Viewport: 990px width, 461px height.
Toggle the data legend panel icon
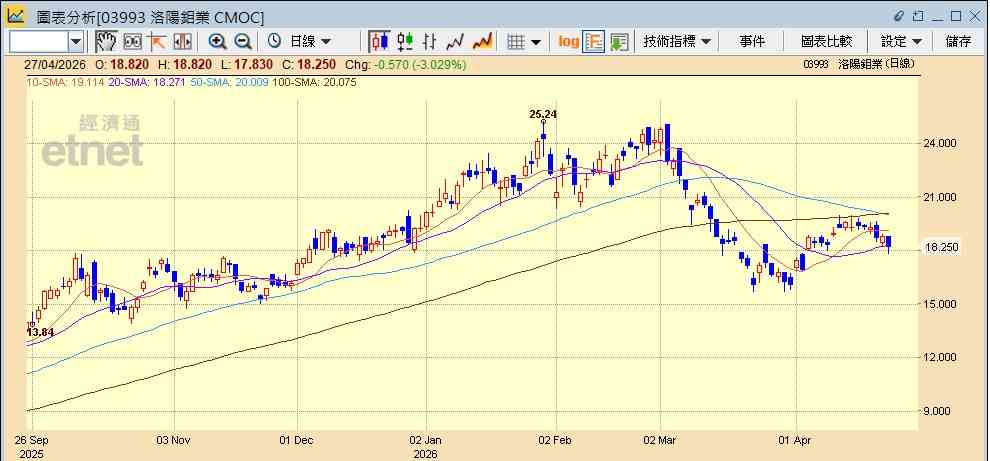pyautogui.click(x=593, y=42)
